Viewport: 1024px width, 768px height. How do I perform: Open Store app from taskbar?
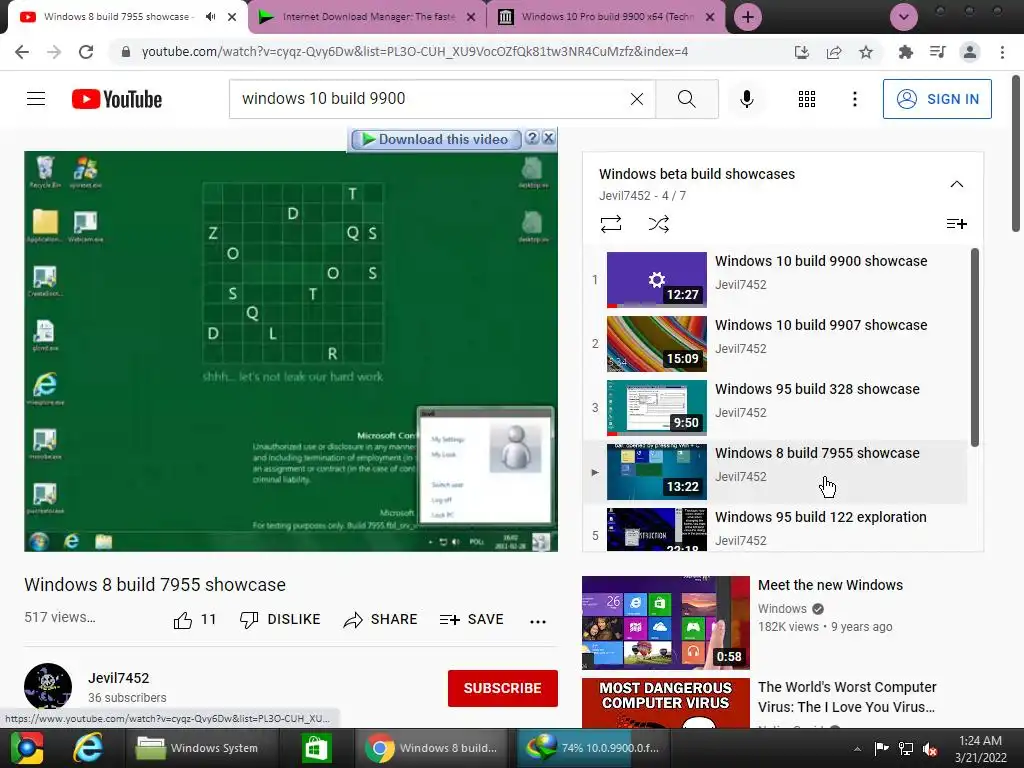pyautogui.click(x=316, y=748)
